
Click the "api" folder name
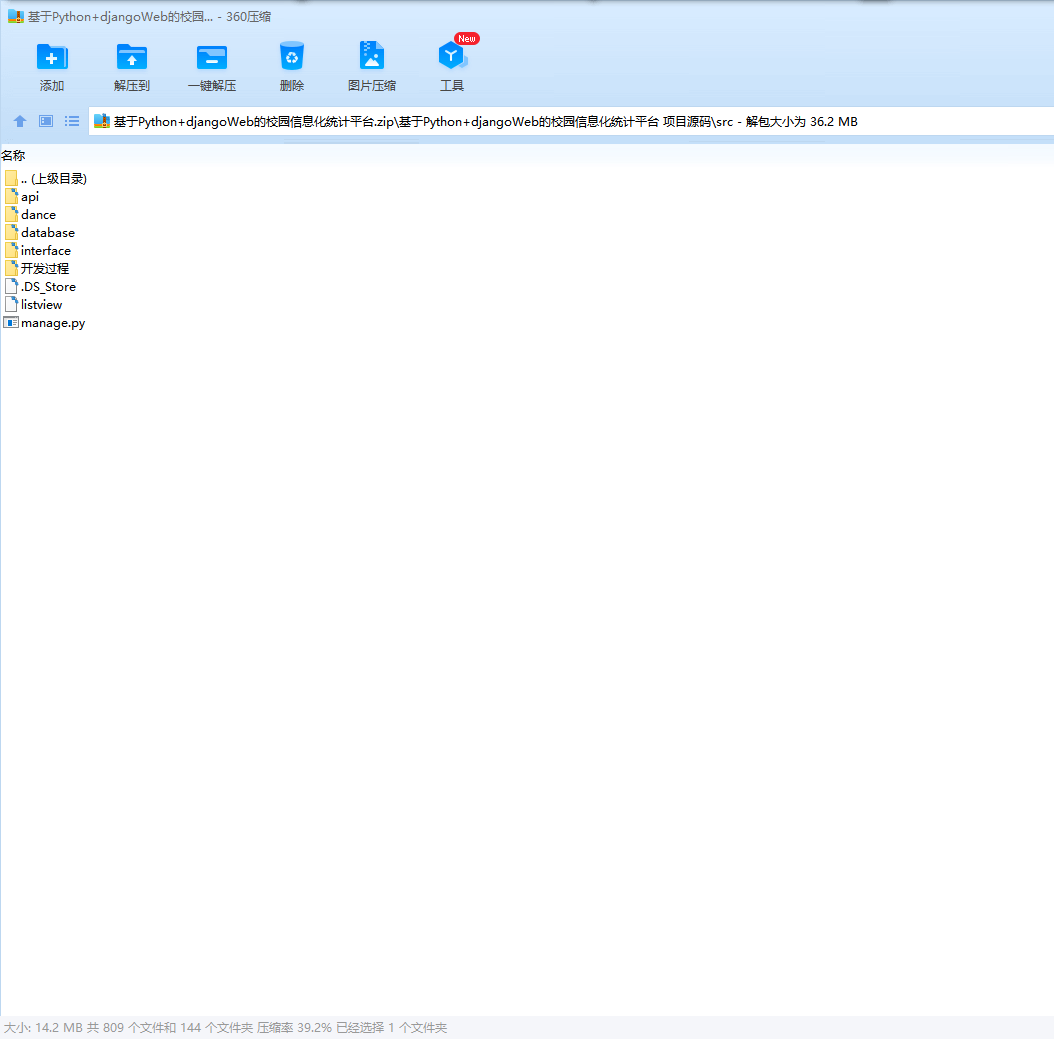pos(30,197)
